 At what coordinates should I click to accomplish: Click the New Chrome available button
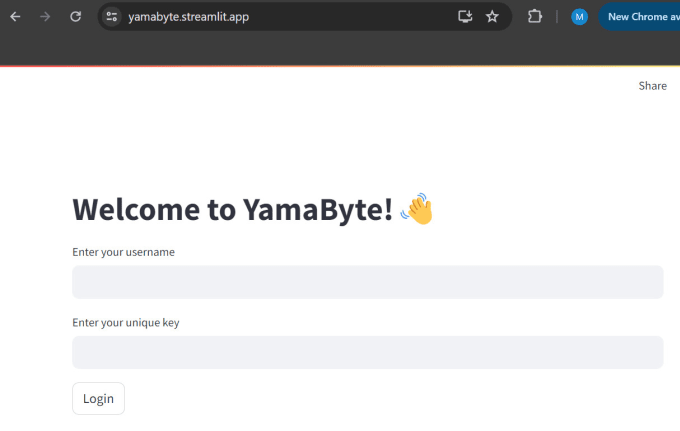tap(639, 17)
